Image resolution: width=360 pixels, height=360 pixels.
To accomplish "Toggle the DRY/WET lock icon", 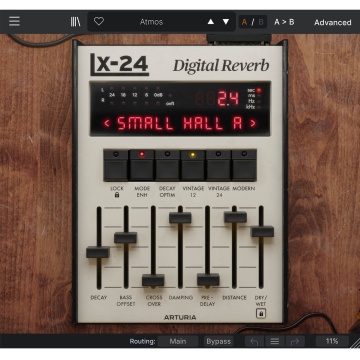I will point(261,314).
